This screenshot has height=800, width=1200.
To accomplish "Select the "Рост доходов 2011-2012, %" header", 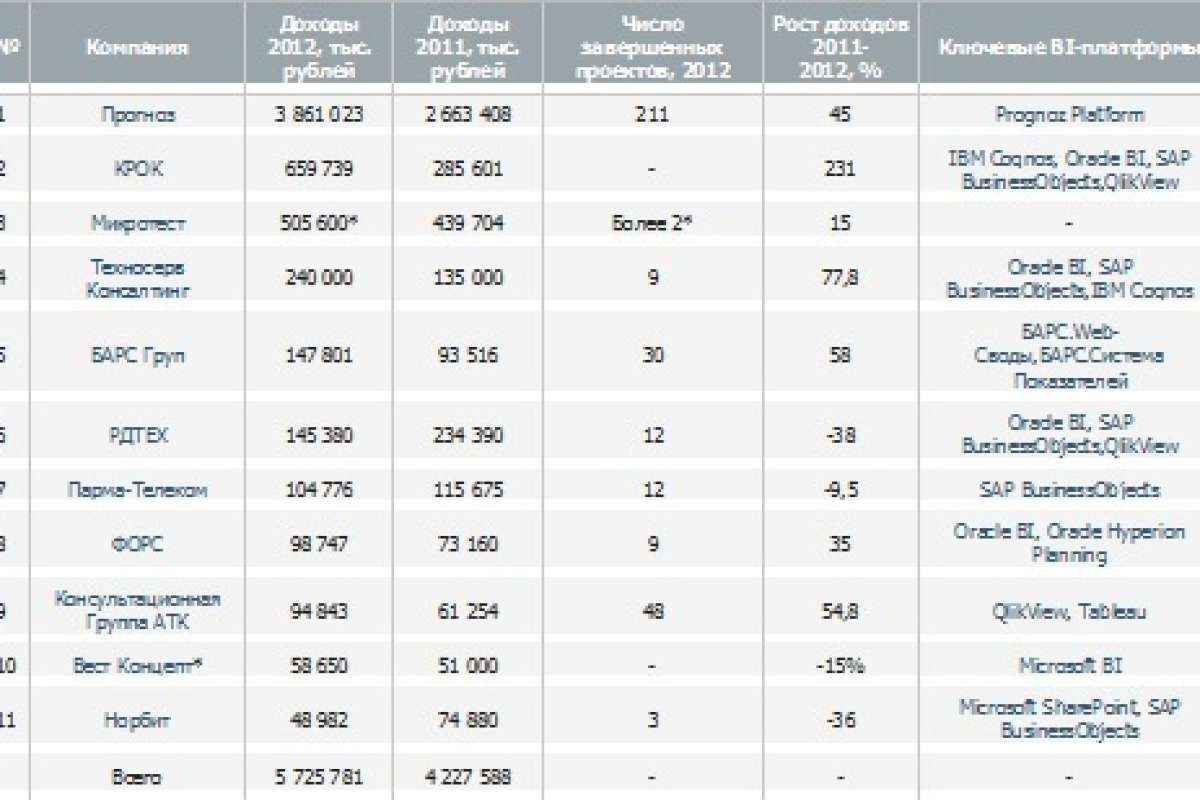I will pos(840,47).
